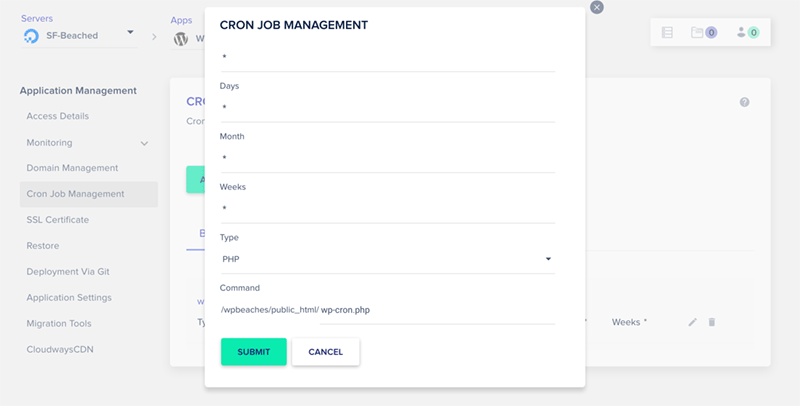This screenshot has height=406, width=800.
Task: Submit the cron job form
Action: [254, 352]
